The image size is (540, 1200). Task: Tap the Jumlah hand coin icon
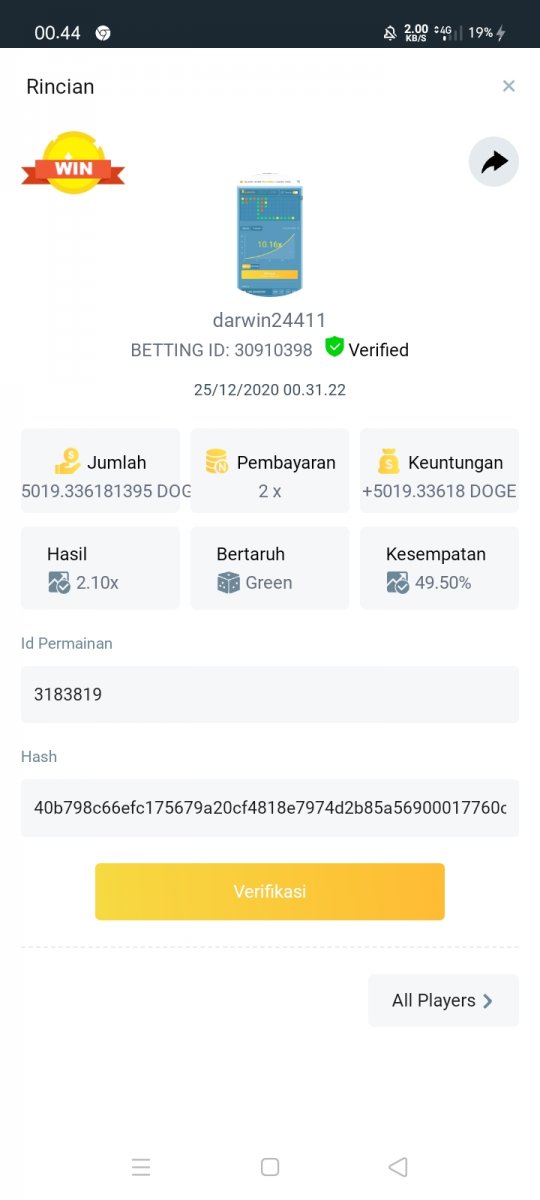(x=68, y=461)
